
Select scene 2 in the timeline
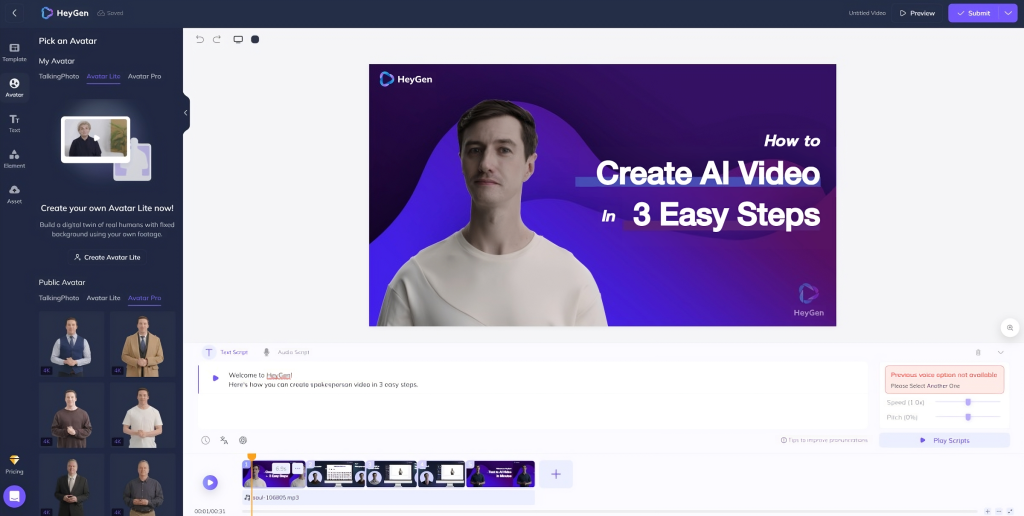coord(336,474)
